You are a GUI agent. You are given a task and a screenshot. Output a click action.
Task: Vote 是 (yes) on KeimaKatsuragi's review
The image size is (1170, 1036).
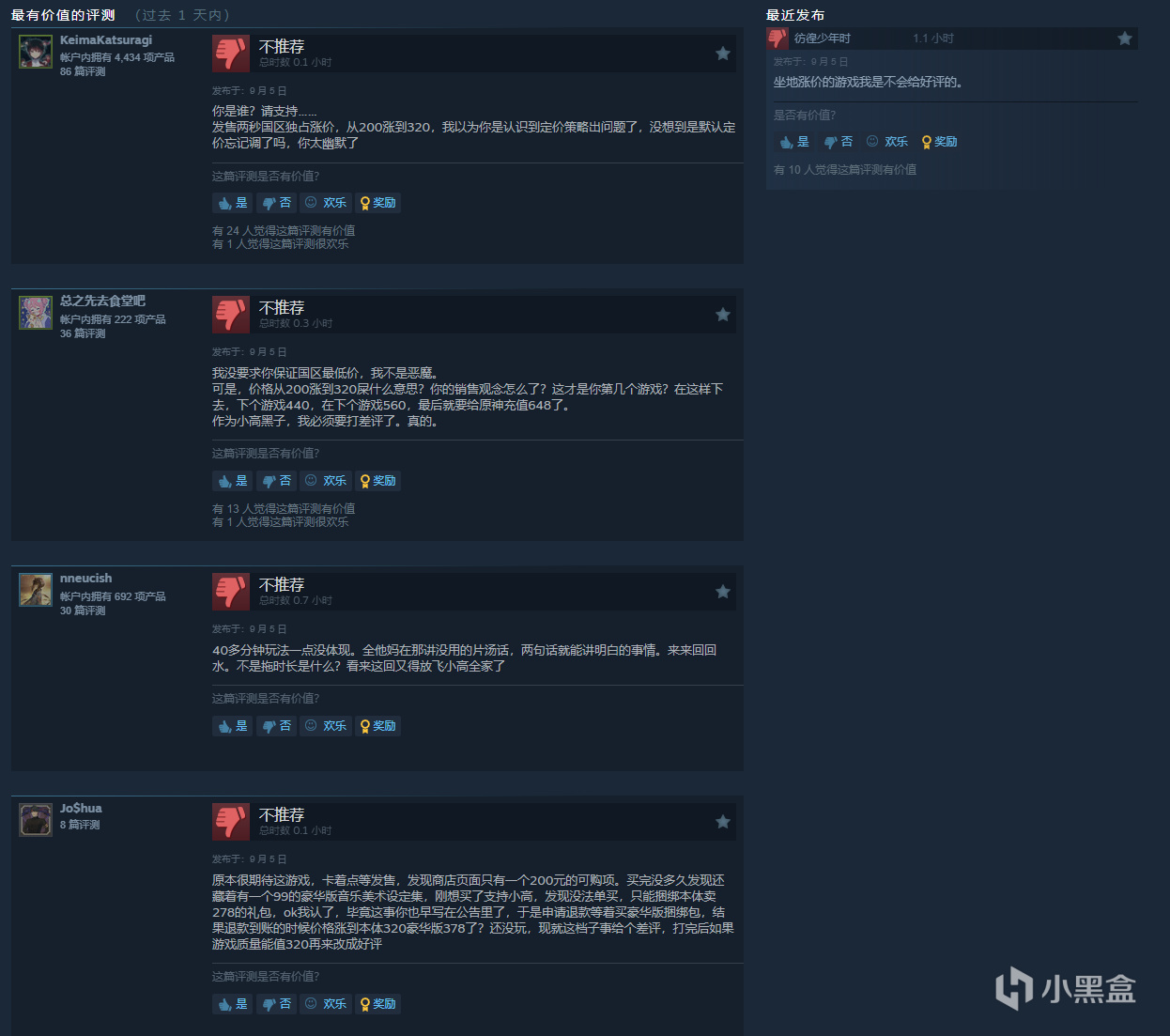[x=233, y=203]
